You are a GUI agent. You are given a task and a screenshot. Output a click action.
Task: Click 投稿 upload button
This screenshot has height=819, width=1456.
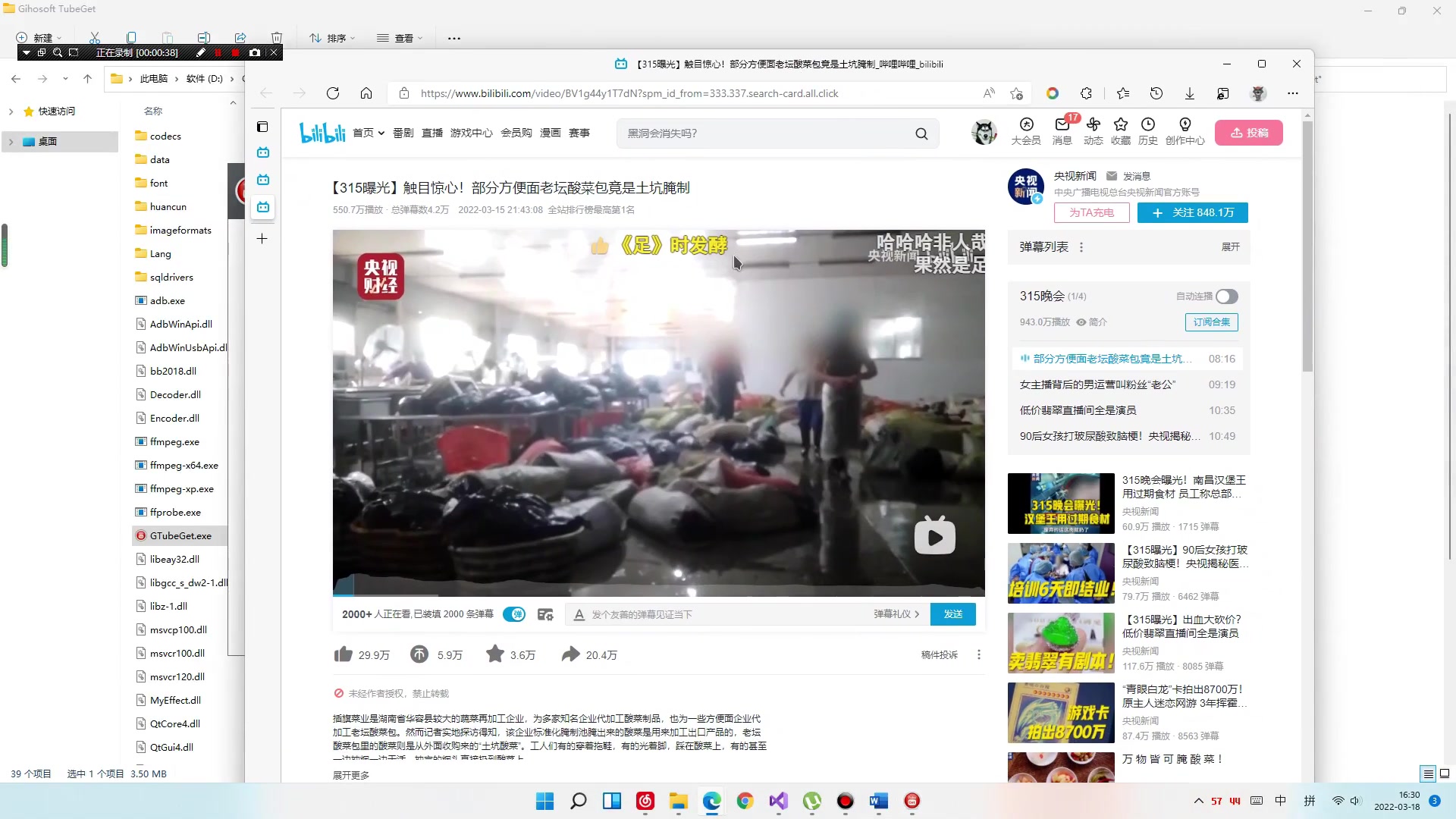coord(1249,133)
